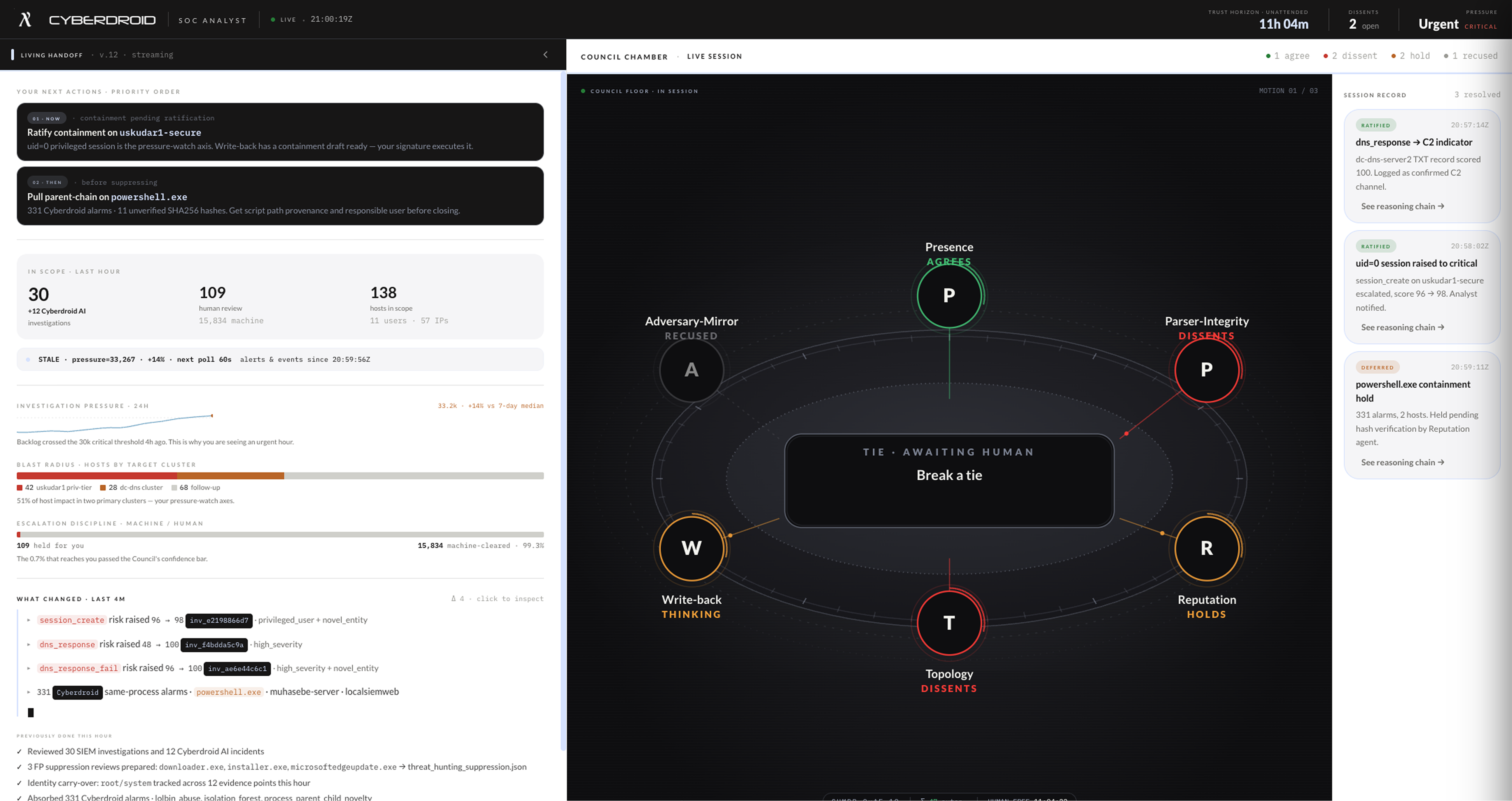The height and width of the screenshot is (801, 1512).
Task: Click the grey follow-up blast radius segment
Action: [x=414, y=476]
